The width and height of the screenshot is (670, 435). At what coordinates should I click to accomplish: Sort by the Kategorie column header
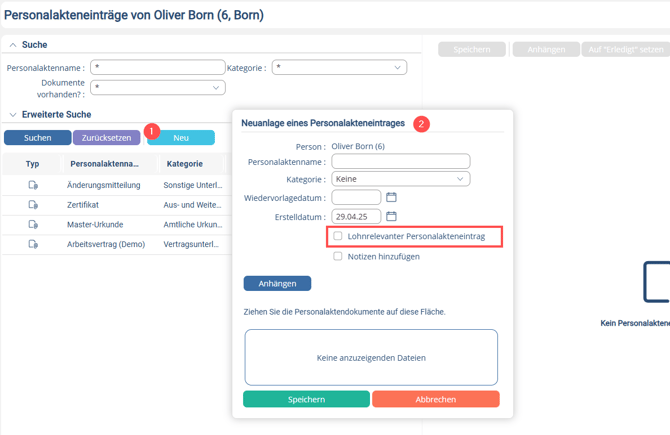tap(185, 164)
